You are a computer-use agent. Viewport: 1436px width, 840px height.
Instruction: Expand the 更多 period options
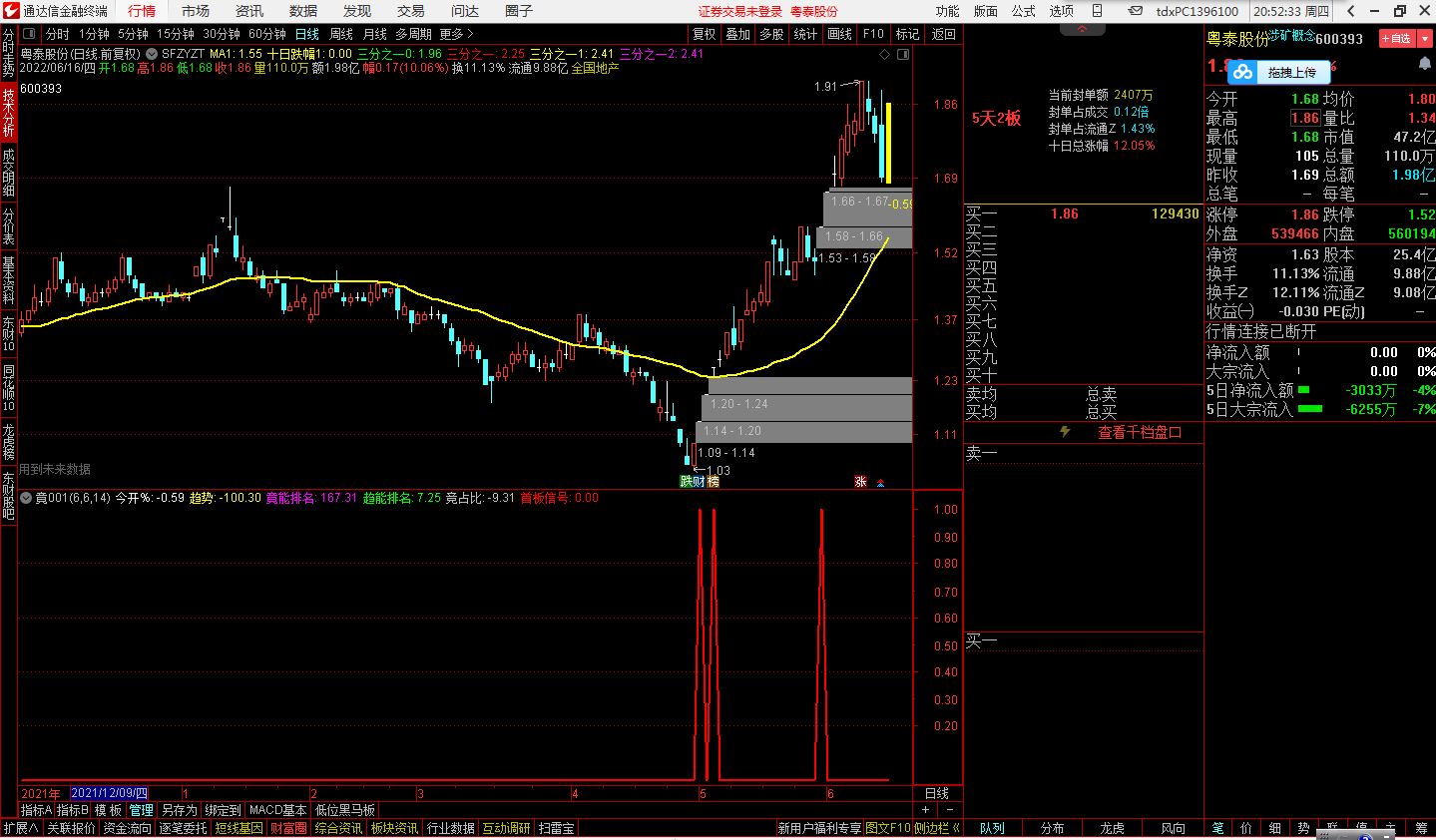(x=457, y=34)
